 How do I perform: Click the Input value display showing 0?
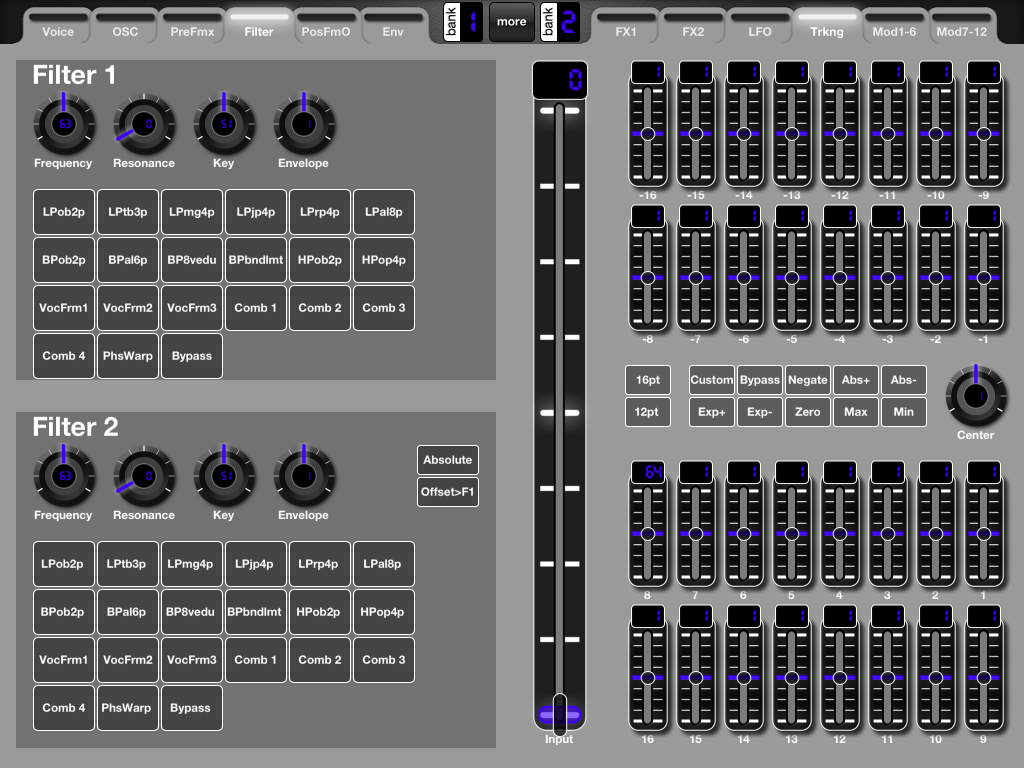tap(560, 80)
